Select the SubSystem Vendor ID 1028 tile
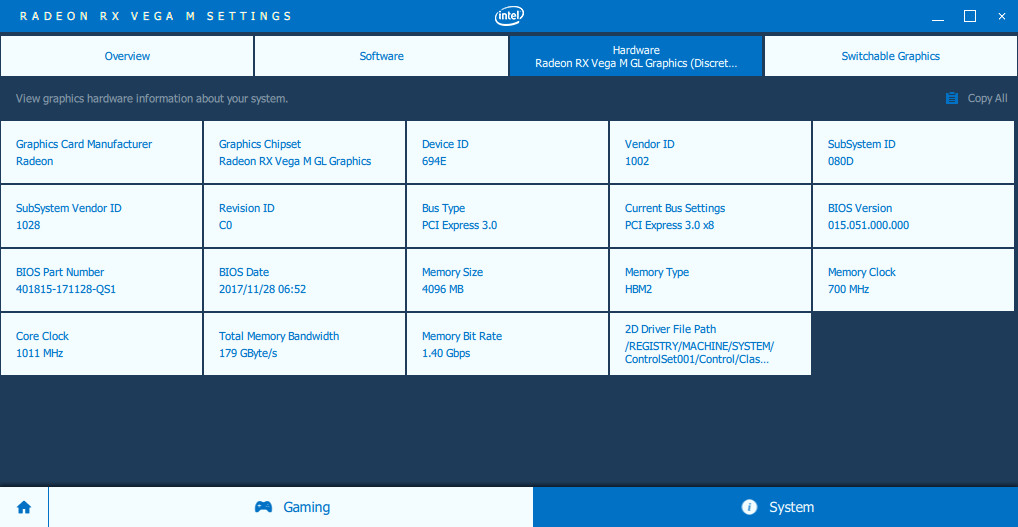Image resolution: width=1018 pixels, height=527 pixels. (101, 216)
